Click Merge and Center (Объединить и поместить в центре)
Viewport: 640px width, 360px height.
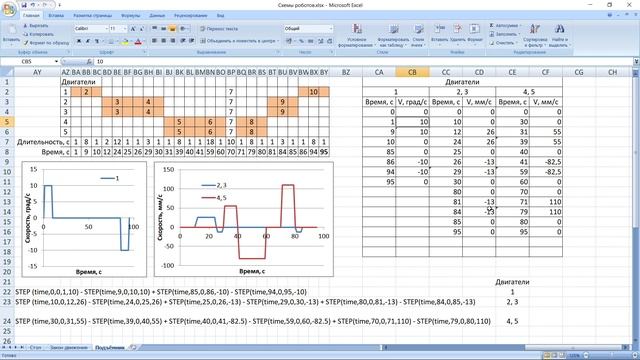pyautogui.click(x=240, y=41)
